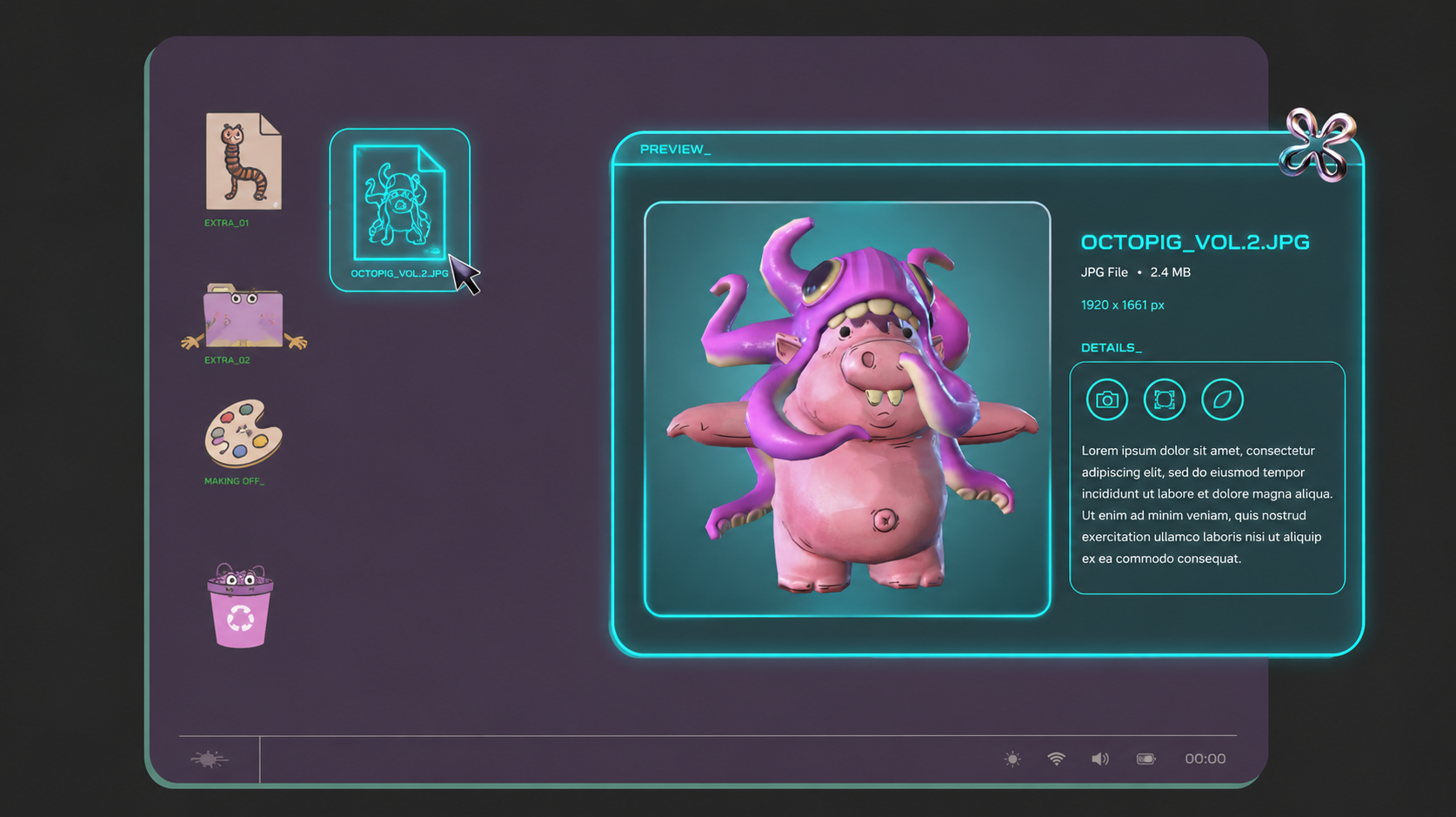
Task: Open the EXTRA_02 folder icon
Action: [x=244, y=316]
